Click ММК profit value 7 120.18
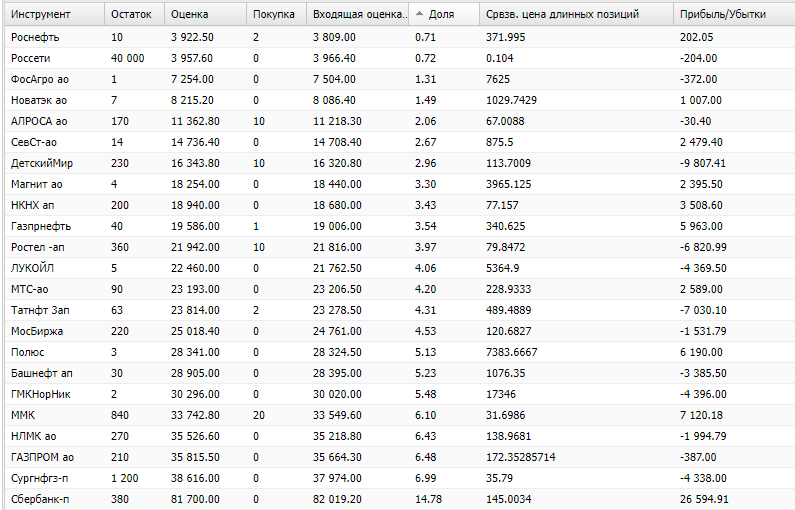Screen dimensions: 795x510 tap(701, 415)
